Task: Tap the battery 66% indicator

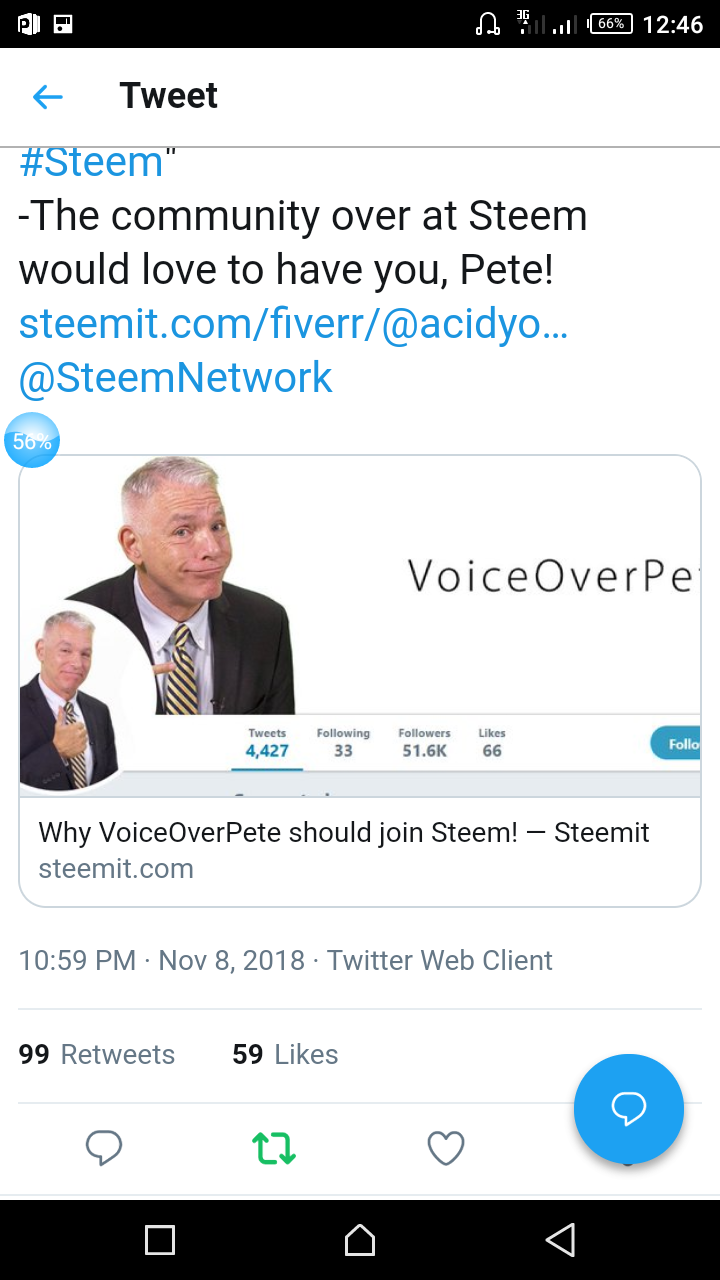Action: (x=611, y=24)
